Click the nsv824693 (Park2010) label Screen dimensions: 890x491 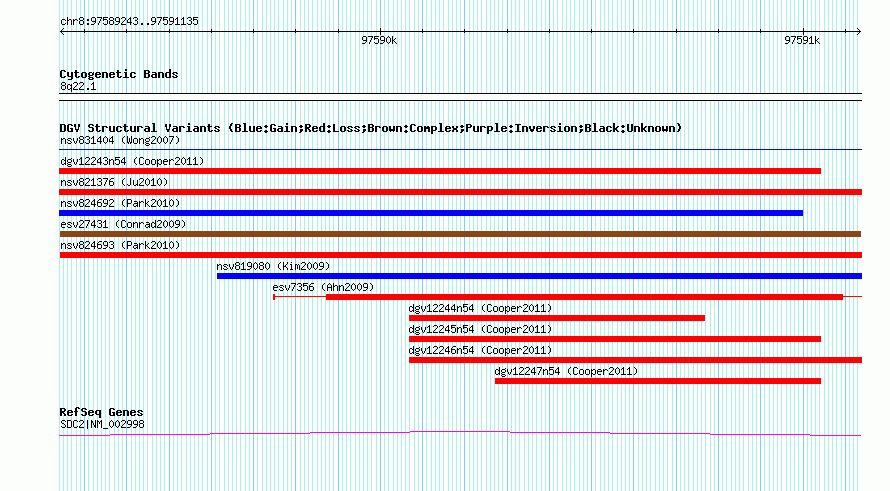(120, 245)
